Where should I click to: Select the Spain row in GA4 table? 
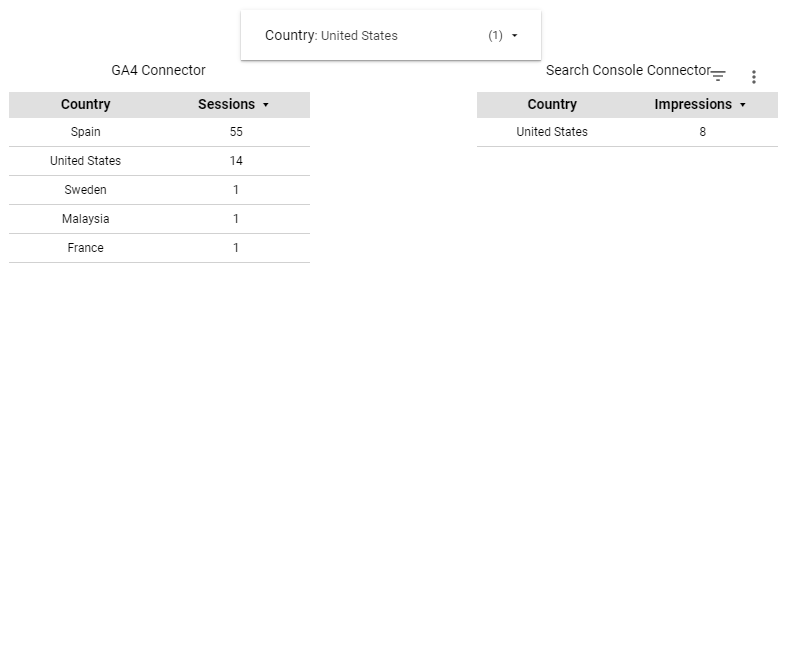[x=159, y=132]
